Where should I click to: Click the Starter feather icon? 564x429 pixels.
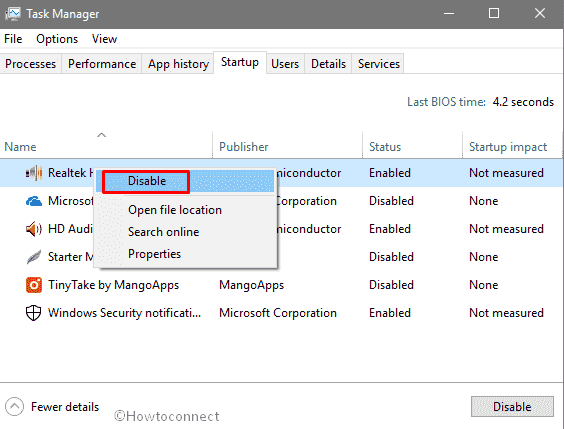tap(34, 257)
